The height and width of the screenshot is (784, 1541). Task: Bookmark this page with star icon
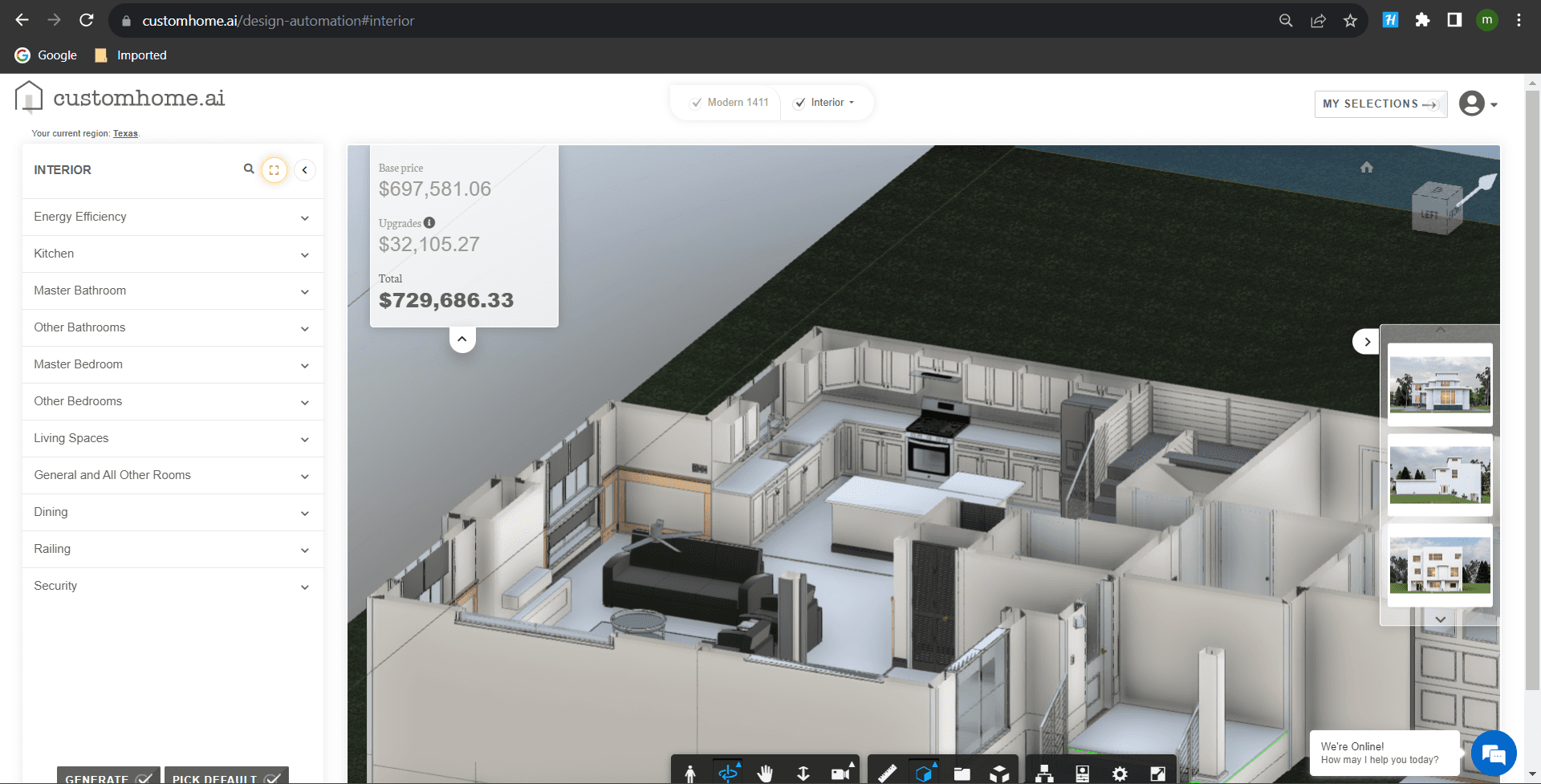click(1350, 21)
